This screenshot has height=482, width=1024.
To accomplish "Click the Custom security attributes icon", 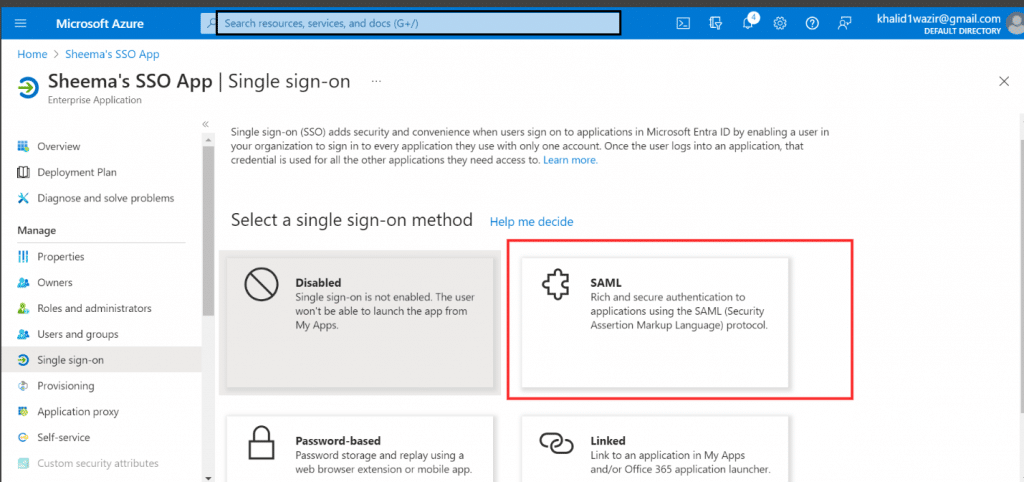I will click(24, 464).
